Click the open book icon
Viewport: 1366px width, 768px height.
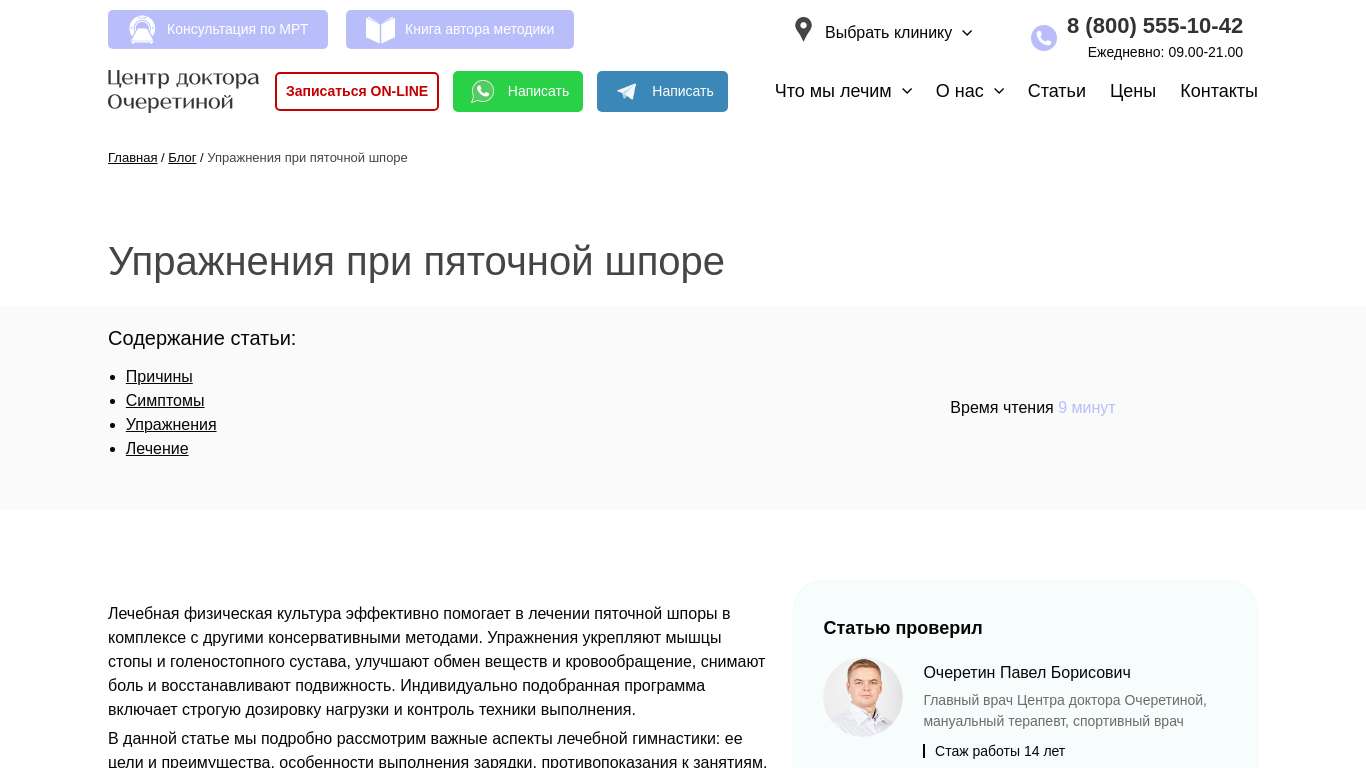(x=380, y=30)
